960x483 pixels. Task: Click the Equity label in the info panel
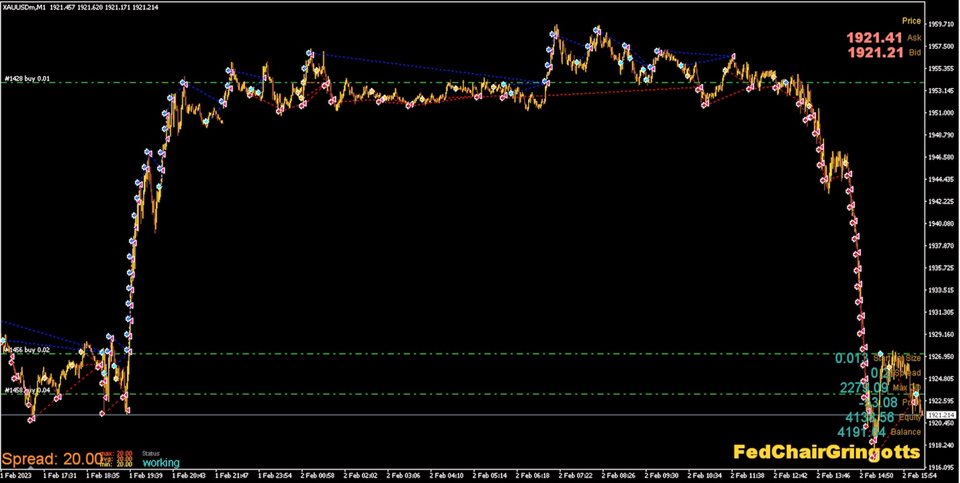pyautogui.click(x=910, y=417)
